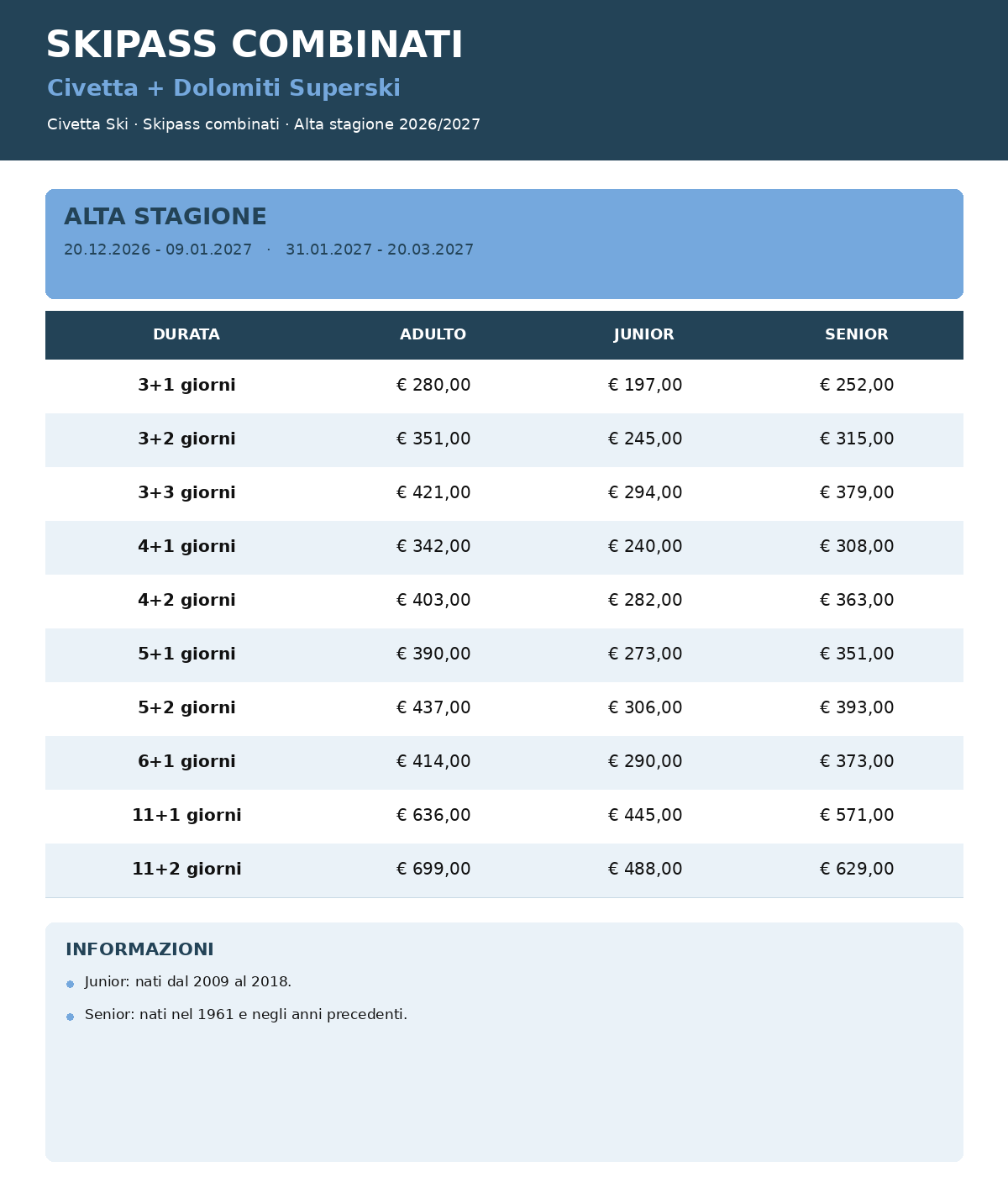
Task: Click the ALTA STAGIONE banner heading
Action: coord(165,217)
